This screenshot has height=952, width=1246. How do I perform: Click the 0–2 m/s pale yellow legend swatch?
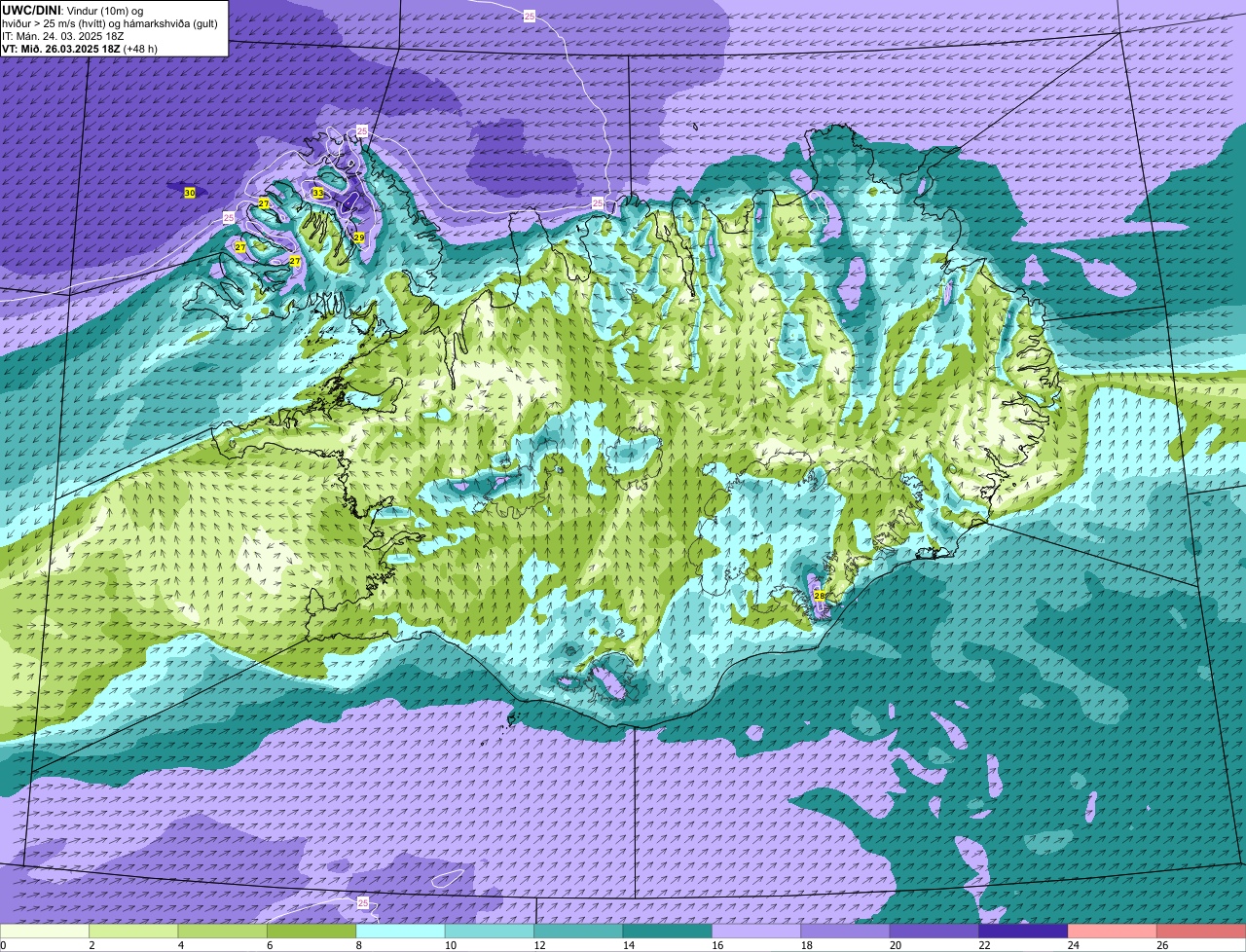(x=45, y=931)
